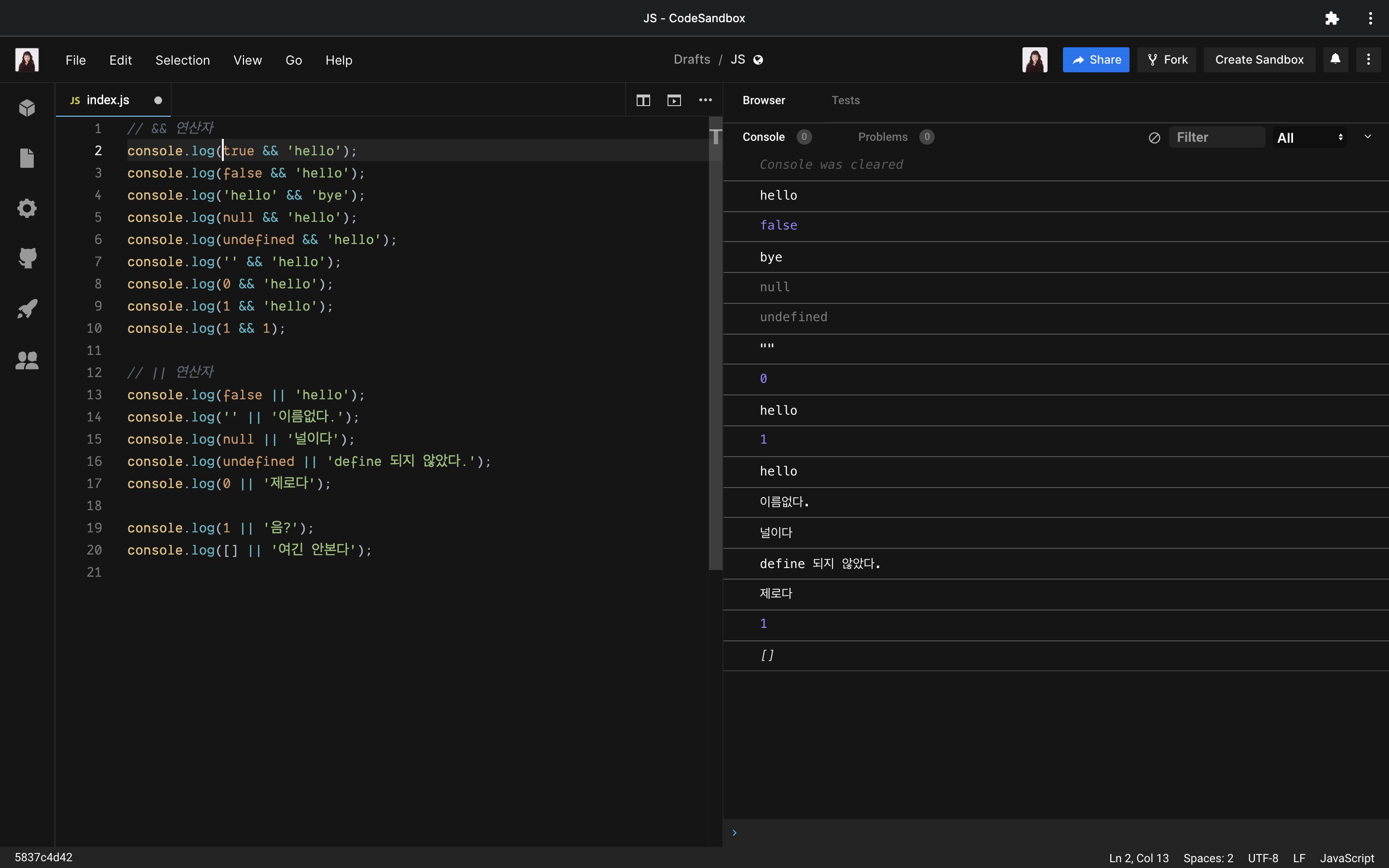Click console output '[]'

click(x=767, y=655)
